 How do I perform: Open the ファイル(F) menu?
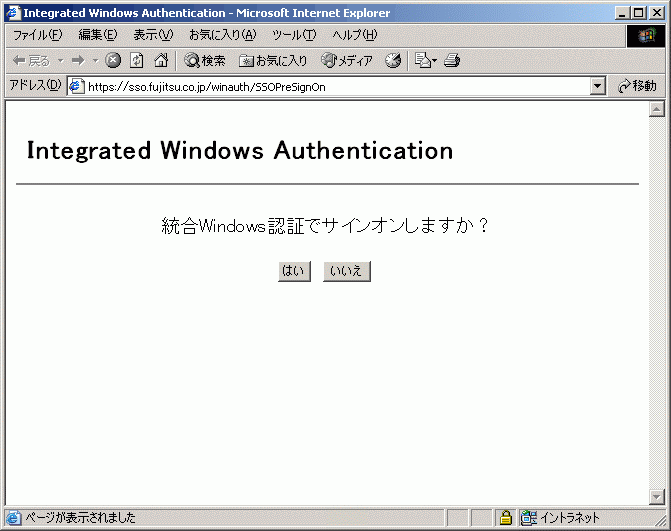(x=38, y=35)
